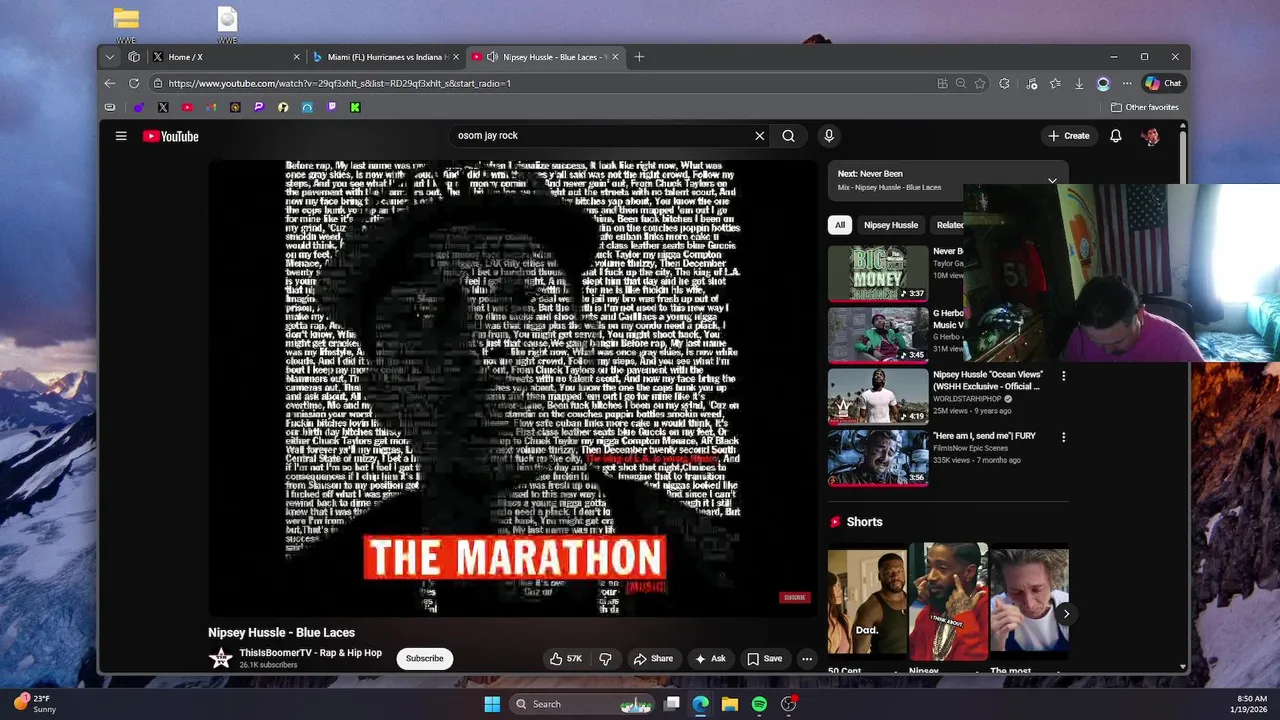Screen dimensions: 1280x720
Task: Open the green Kick bookmark in the favorites bar
Action: [x=355, y=107]
